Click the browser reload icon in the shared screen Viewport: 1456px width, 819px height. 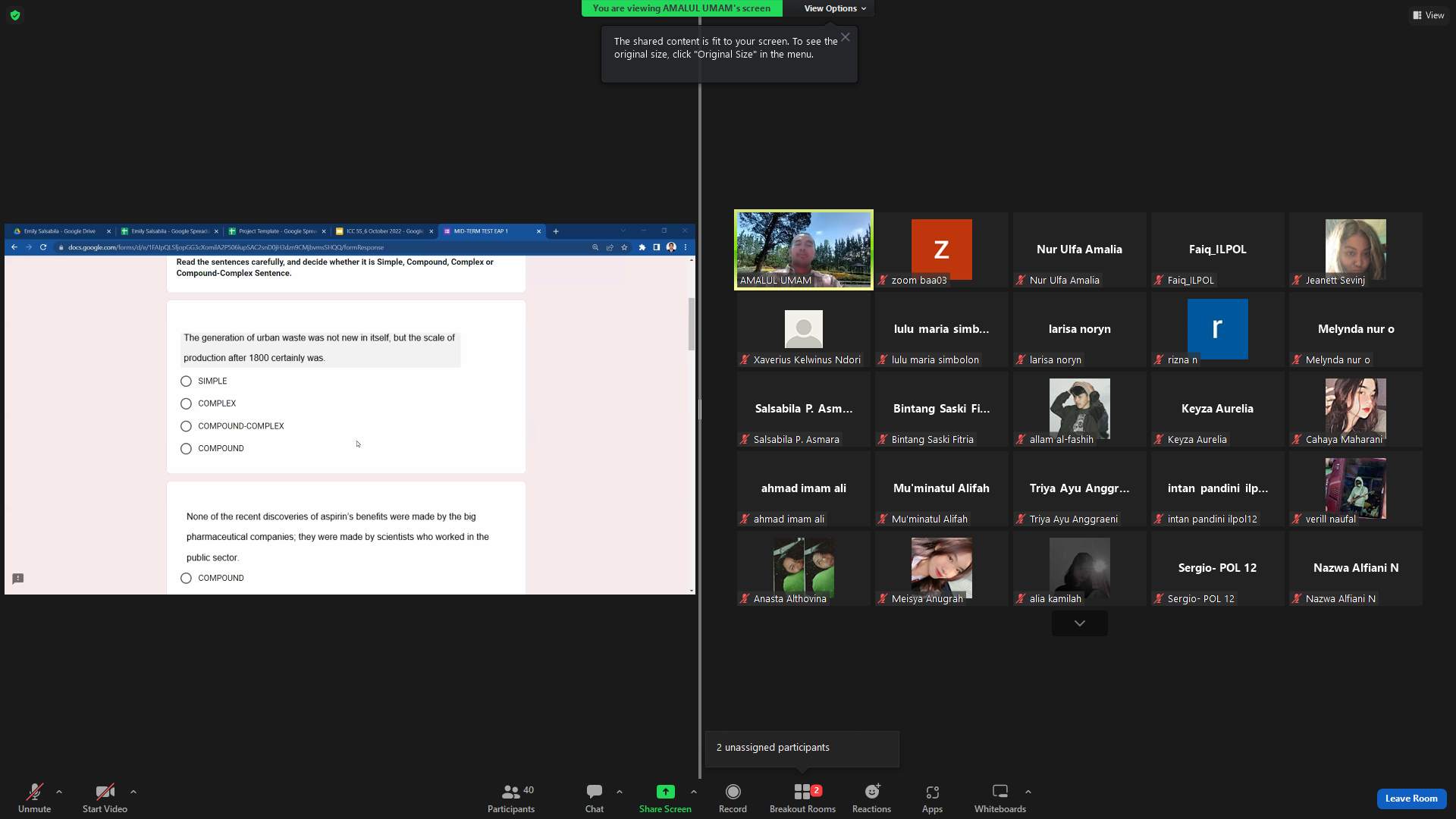pos(43,247)
